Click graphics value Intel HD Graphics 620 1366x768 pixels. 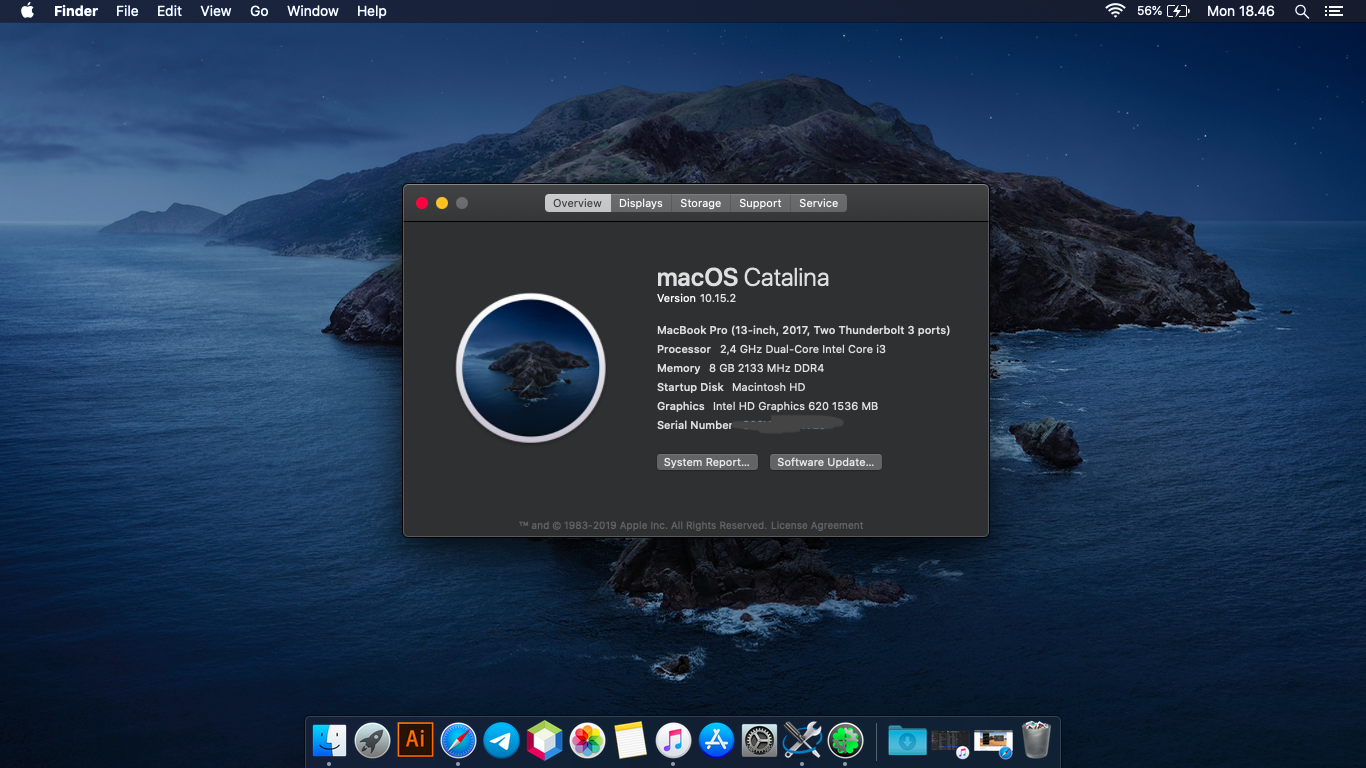(x=795, y=406)
